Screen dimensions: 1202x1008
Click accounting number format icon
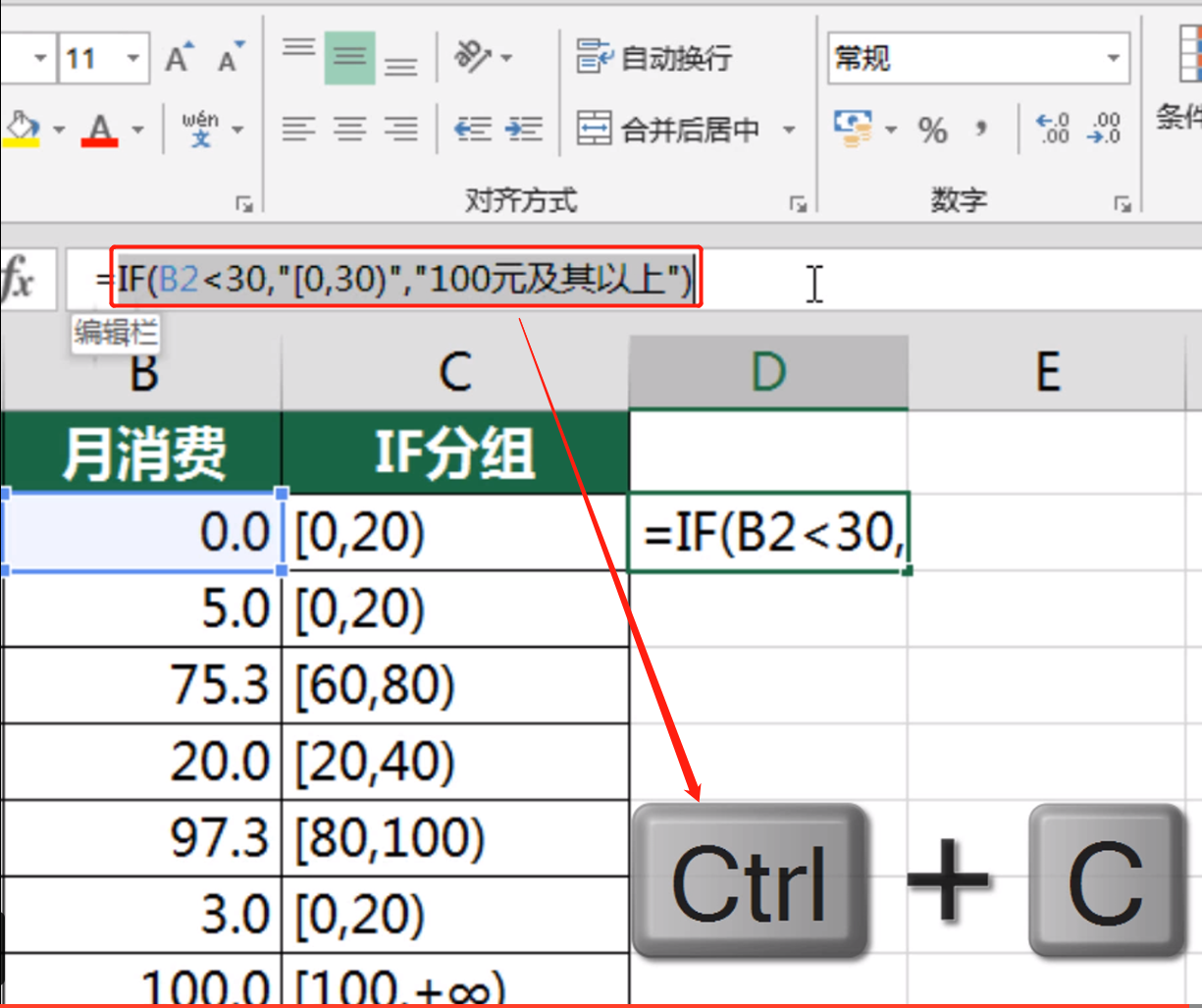click(853, 129)
